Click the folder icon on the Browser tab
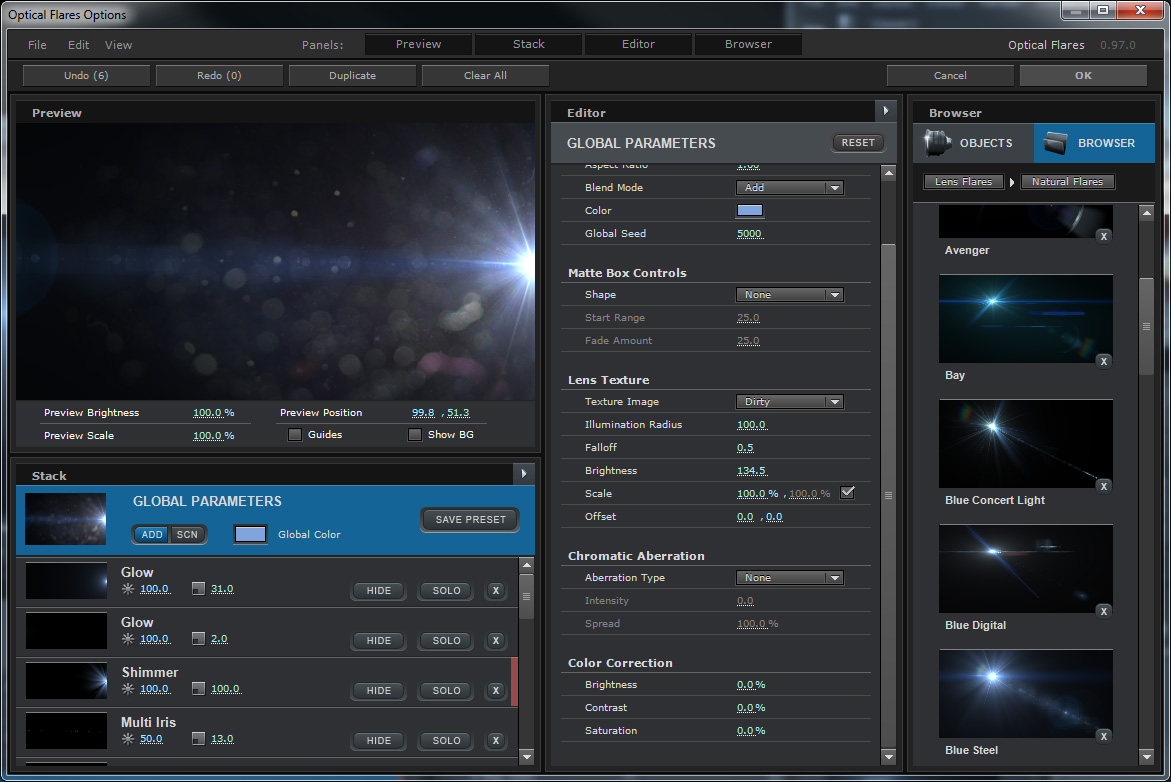Viewport: 1171px width, 782px height. pyautogui.click(x=1057, y=143)
